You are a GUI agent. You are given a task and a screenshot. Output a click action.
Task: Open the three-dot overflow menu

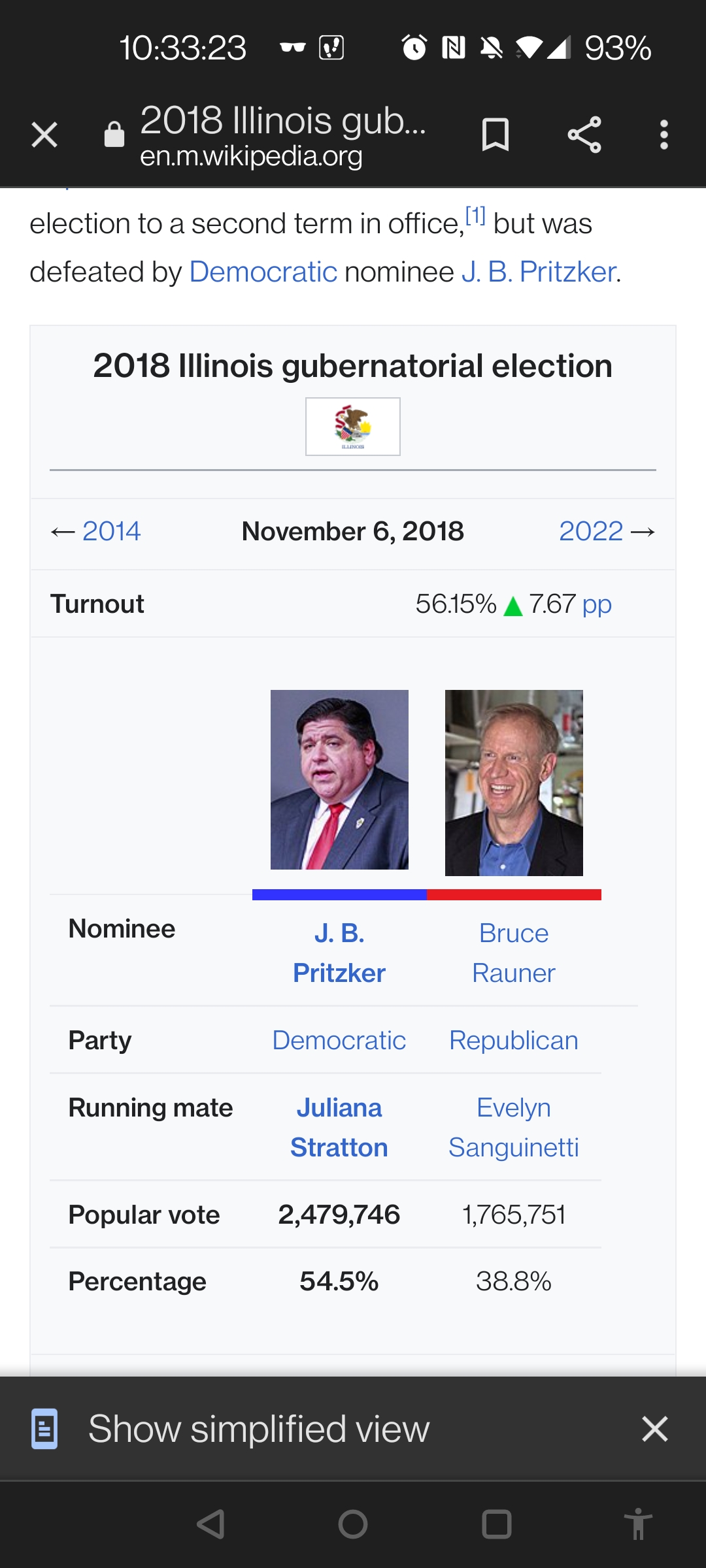coord(664,135)
